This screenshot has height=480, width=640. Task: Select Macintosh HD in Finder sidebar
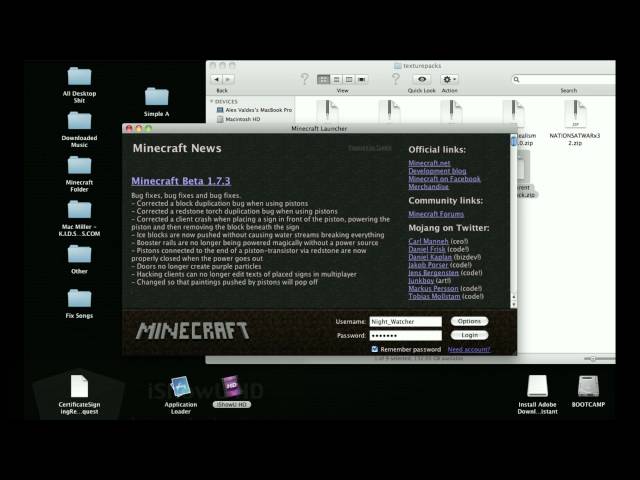pos(238,119)
